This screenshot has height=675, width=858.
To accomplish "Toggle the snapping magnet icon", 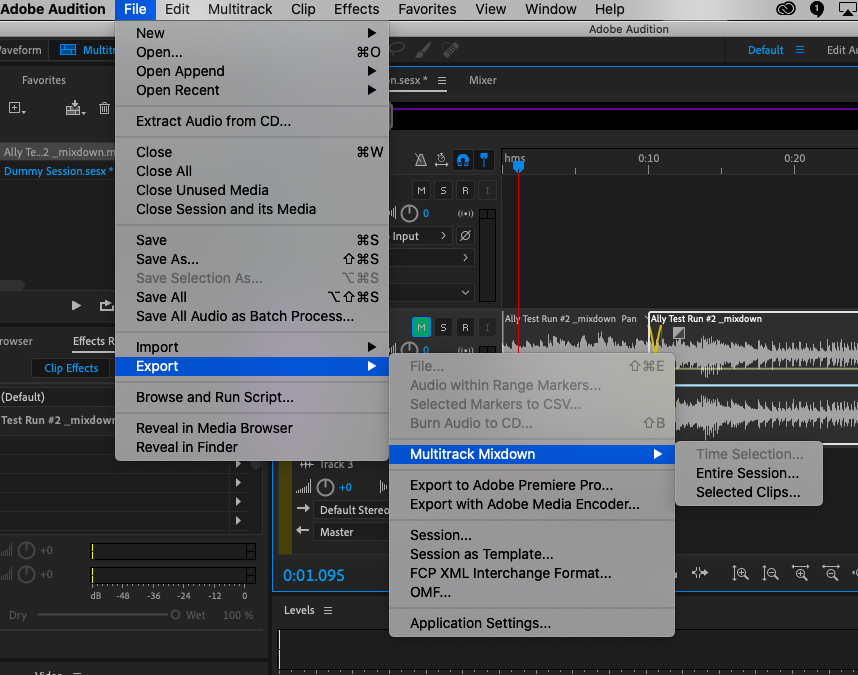I will pyautogui.click(x=463, y=159).
